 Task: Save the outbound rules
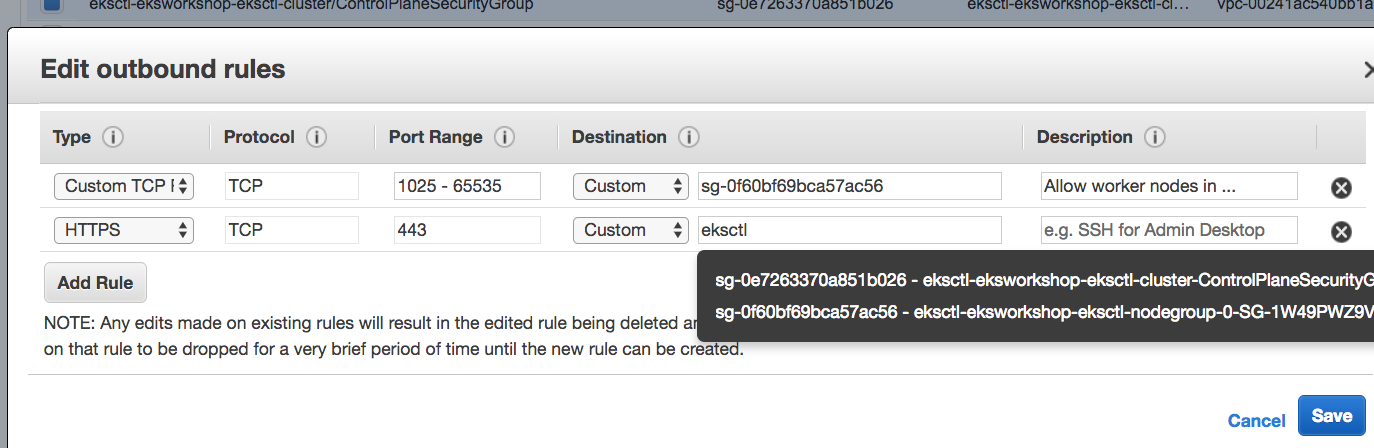click(1331, 416)
